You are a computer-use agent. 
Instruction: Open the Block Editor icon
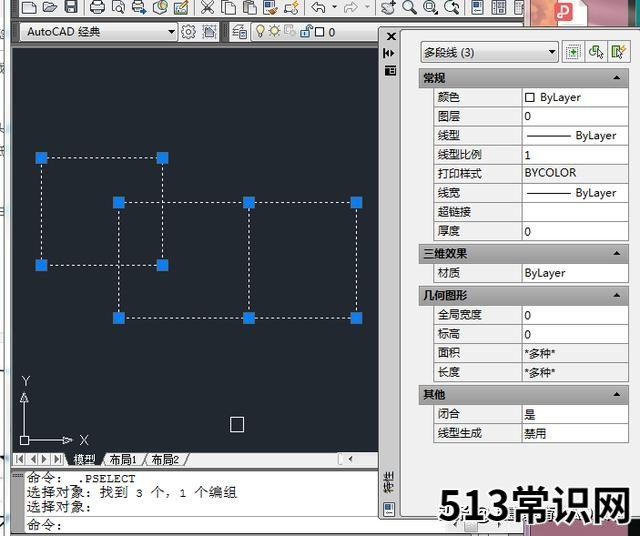coord(291,7)
